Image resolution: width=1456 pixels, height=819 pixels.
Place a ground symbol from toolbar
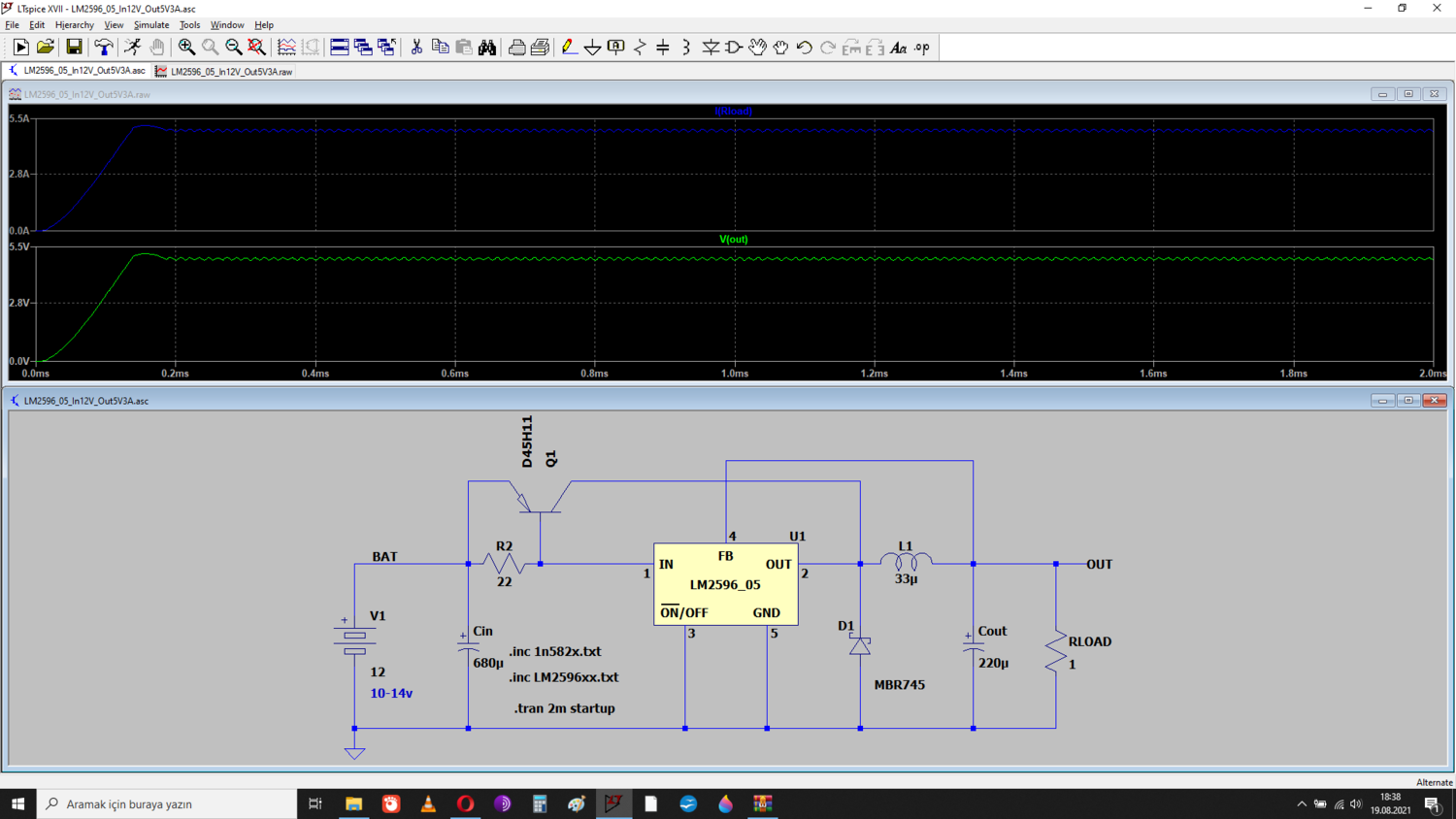coord(592,47)
